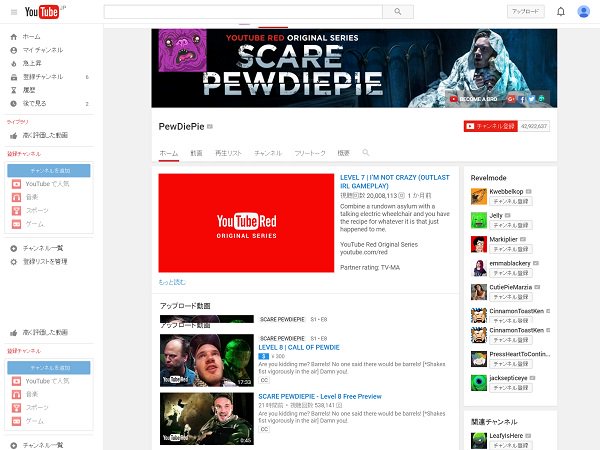Switch to the フリートーク tab

(310, 153)
